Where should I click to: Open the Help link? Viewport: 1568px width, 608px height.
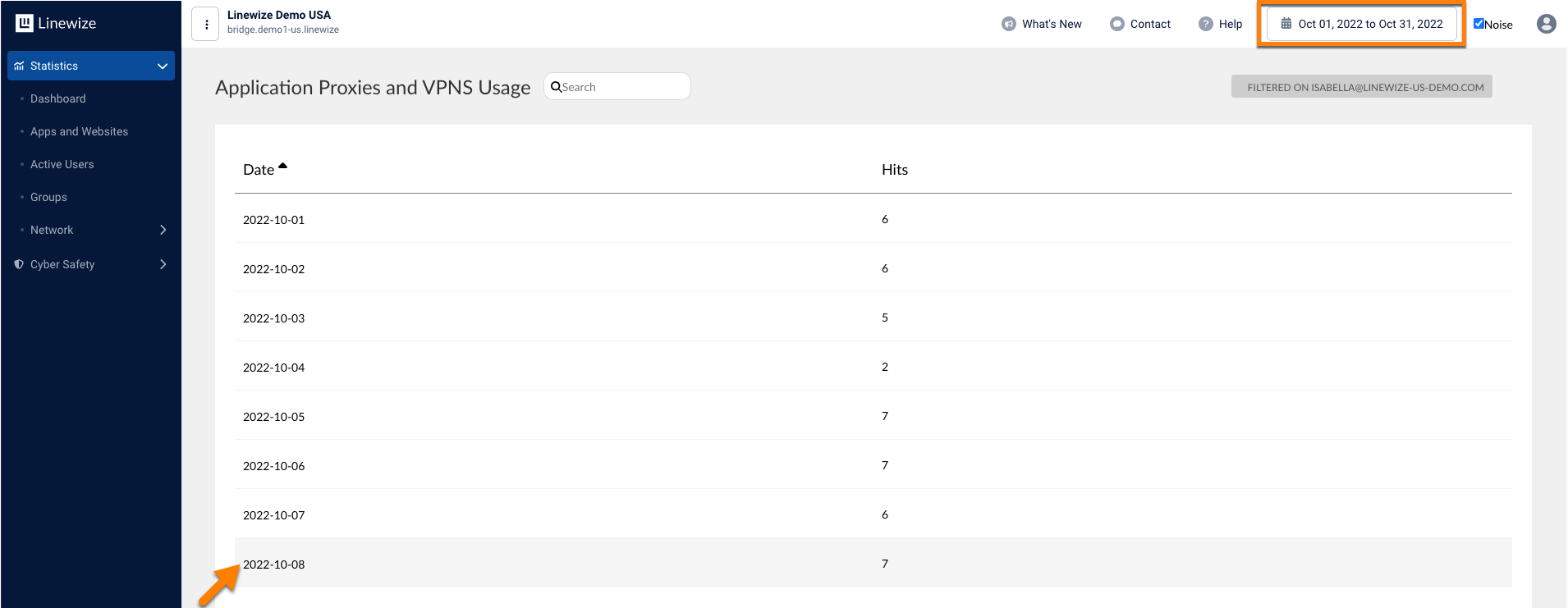[1231, 24]
